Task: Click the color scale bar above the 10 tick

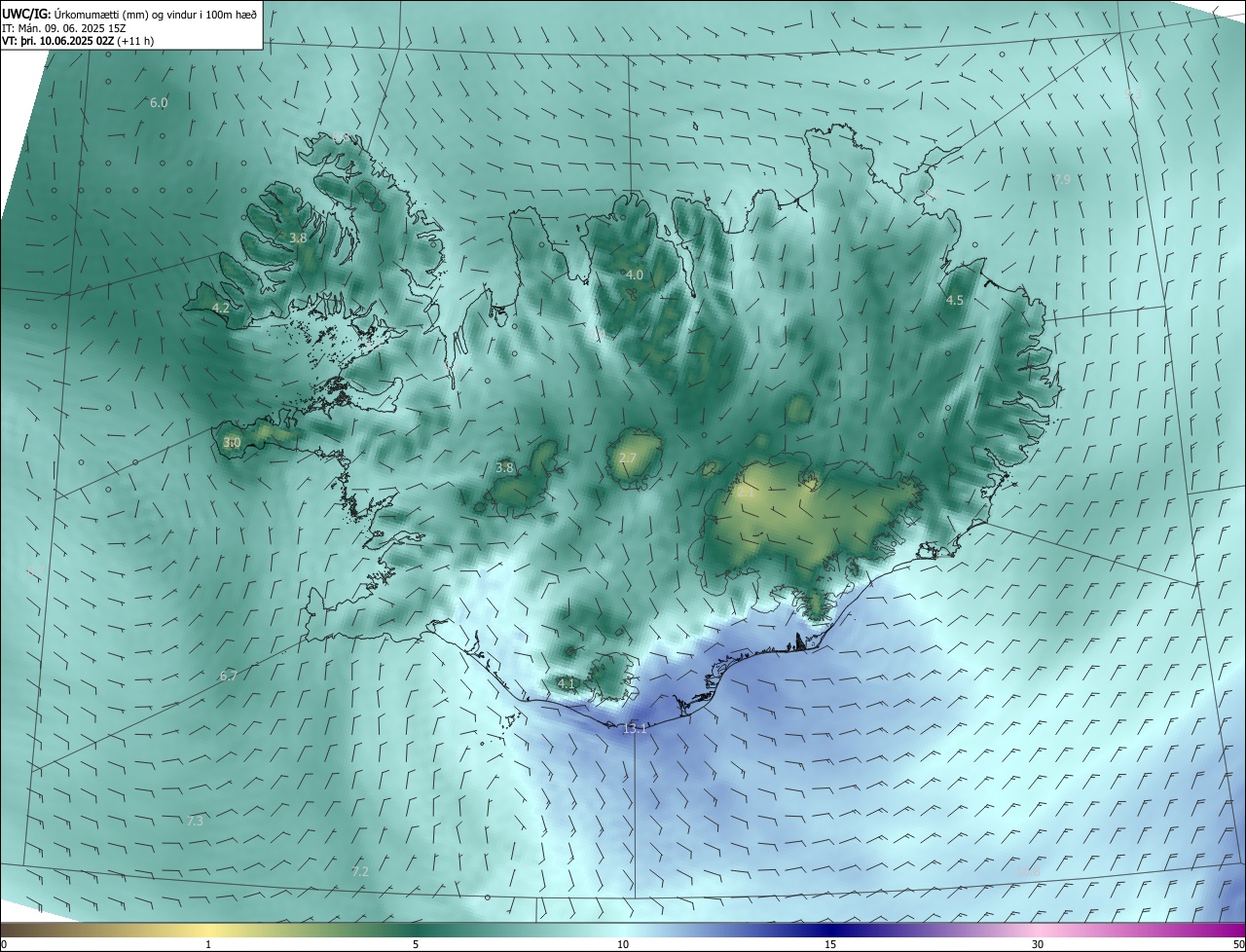Action: point(623,931)
